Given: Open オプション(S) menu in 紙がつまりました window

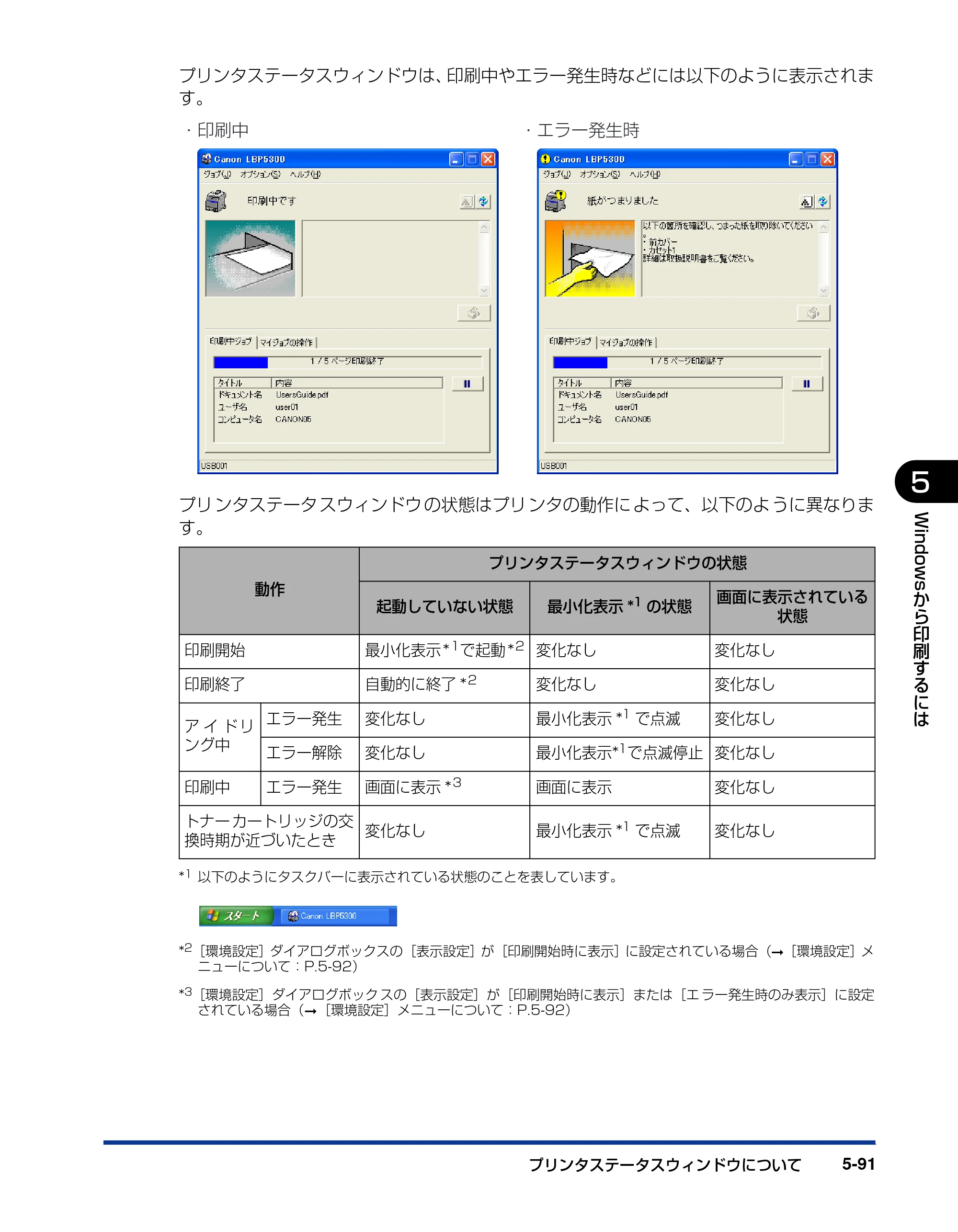Looking at the screenshot, I should click(600, 174).
